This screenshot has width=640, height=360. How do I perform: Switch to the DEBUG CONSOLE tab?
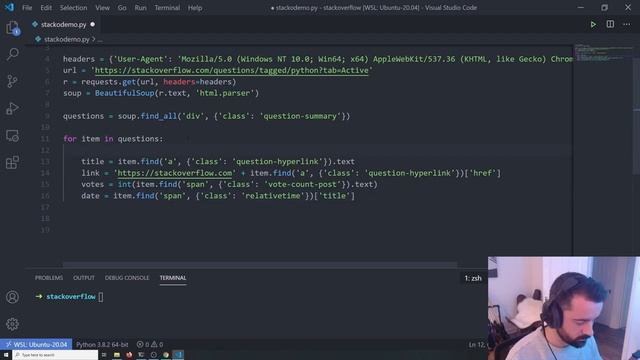coord(127,278)
